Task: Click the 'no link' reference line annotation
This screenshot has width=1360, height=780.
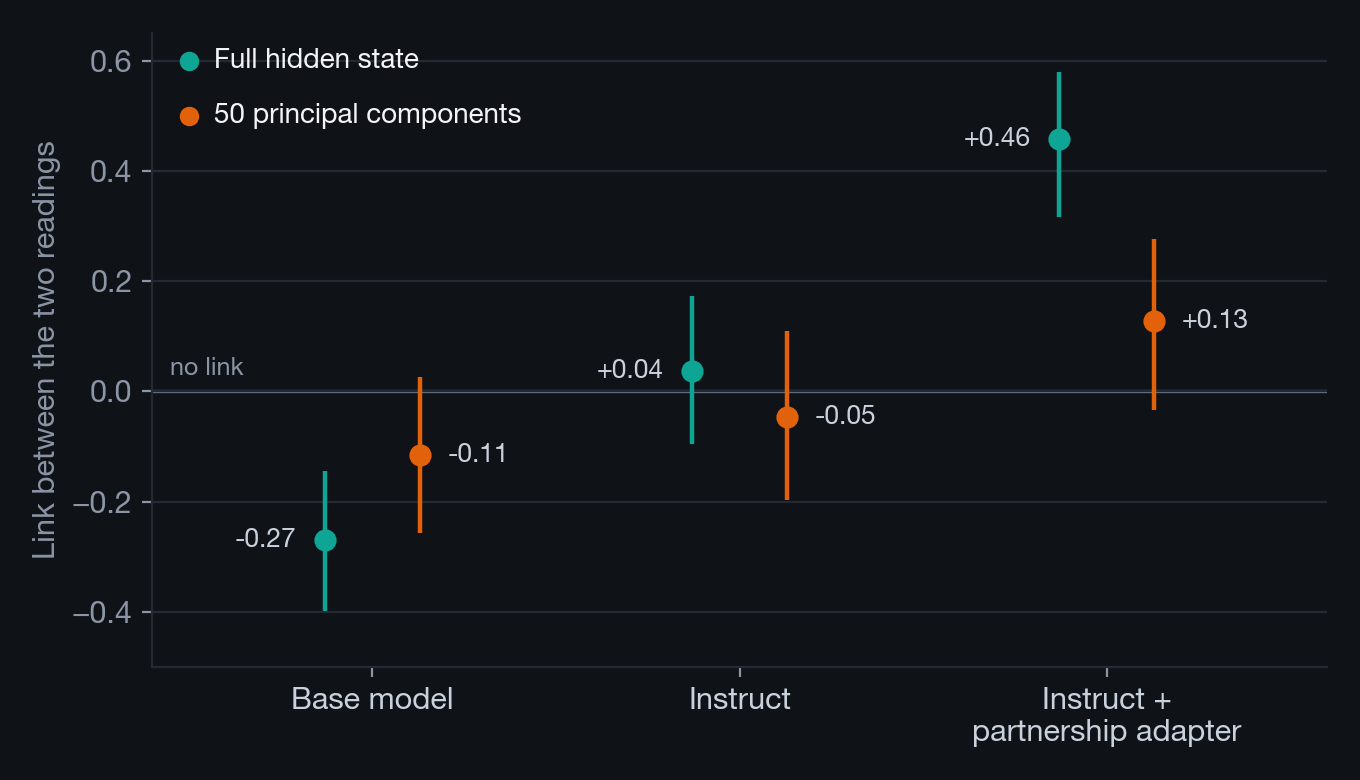Action: tap(207, 367)
